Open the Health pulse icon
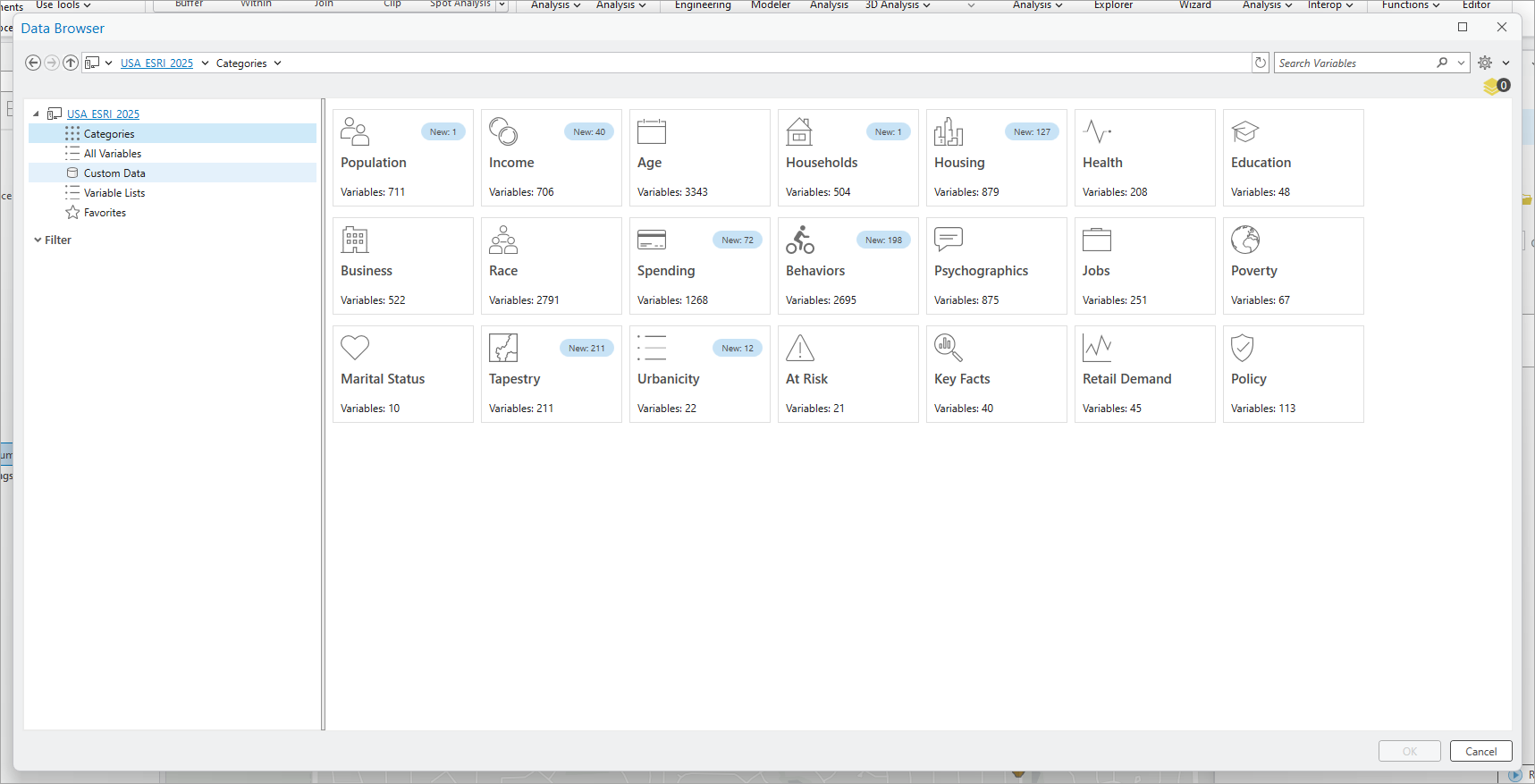The width and height of the screenshot is (1535, 784). point(1097,131)
